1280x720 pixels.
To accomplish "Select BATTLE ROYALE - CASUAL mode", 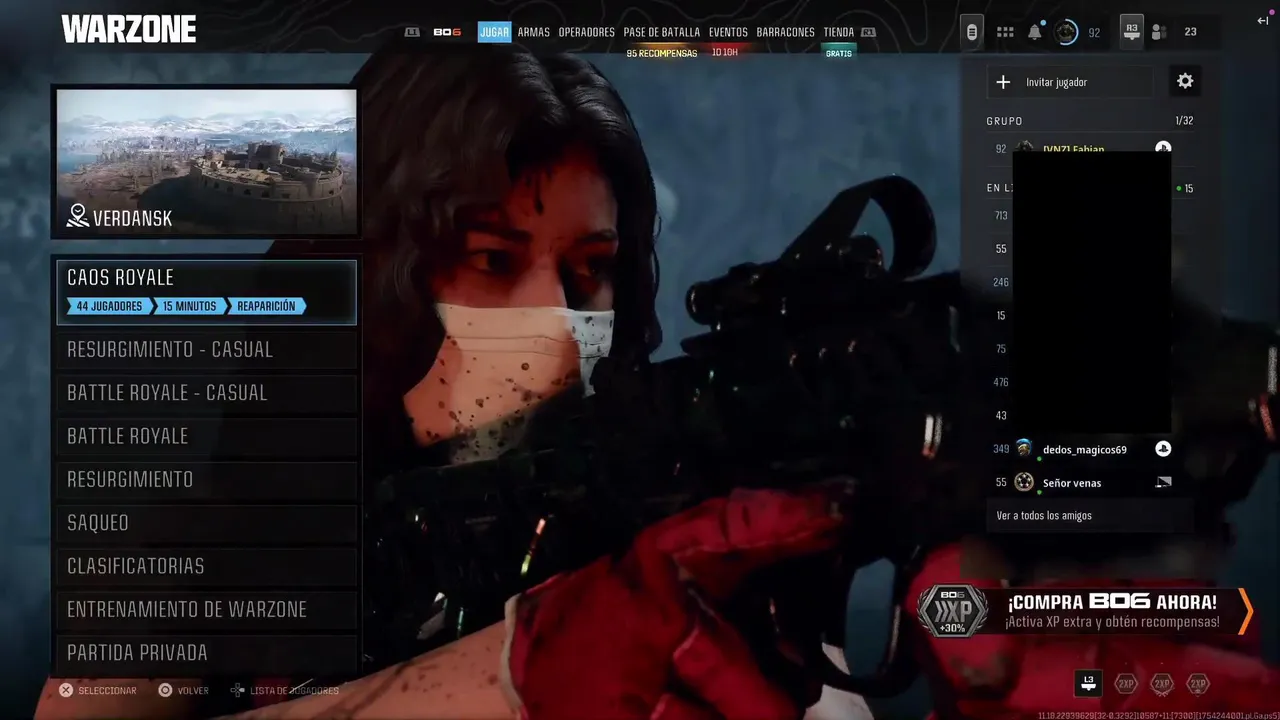I will coord(206,393).
